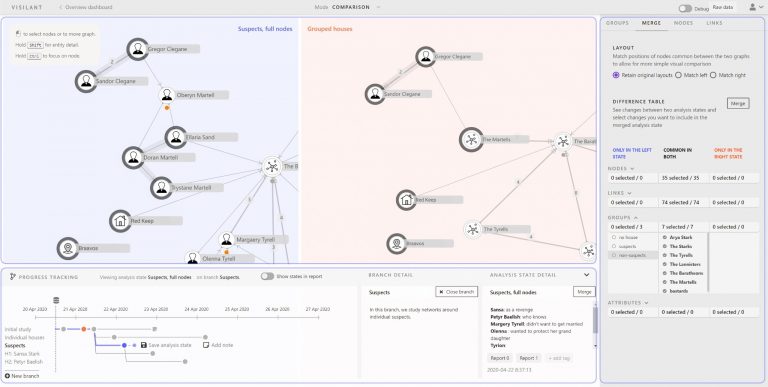Switch to NODES tab
This screenshot has width=768, height=387.
[683, 23]
